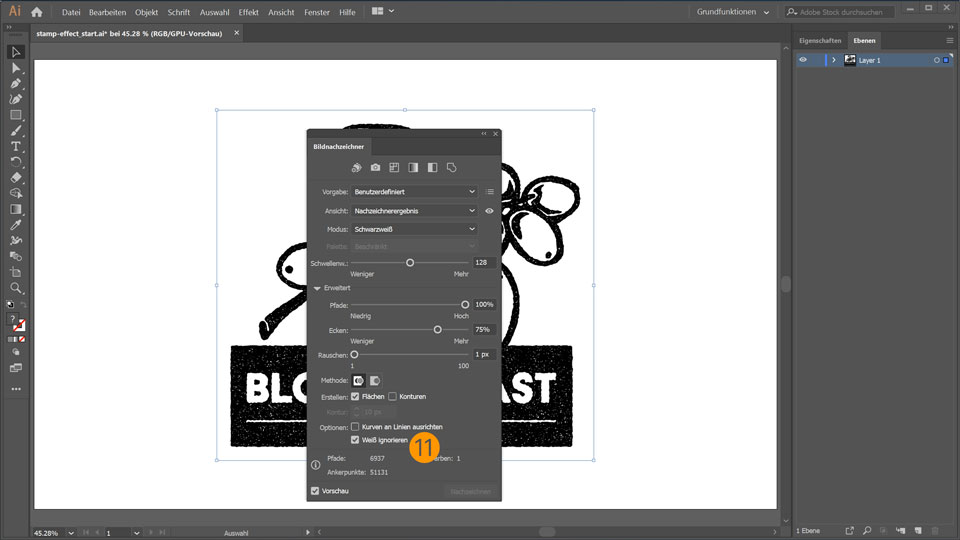Open the arrange documents dropdown
The height and width of the screenshot is (540, 960).
click(x=383, y=11)
